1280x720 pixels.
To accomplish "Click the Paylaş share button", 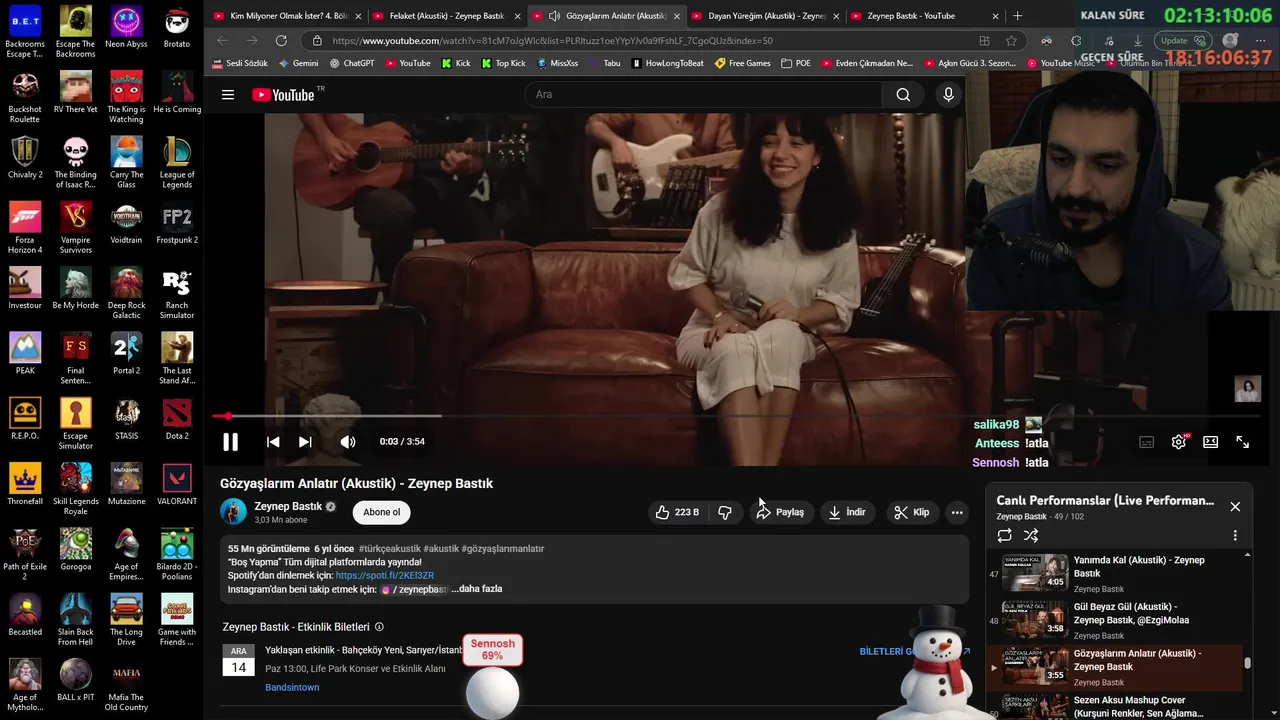I will [x=780, y=512].
